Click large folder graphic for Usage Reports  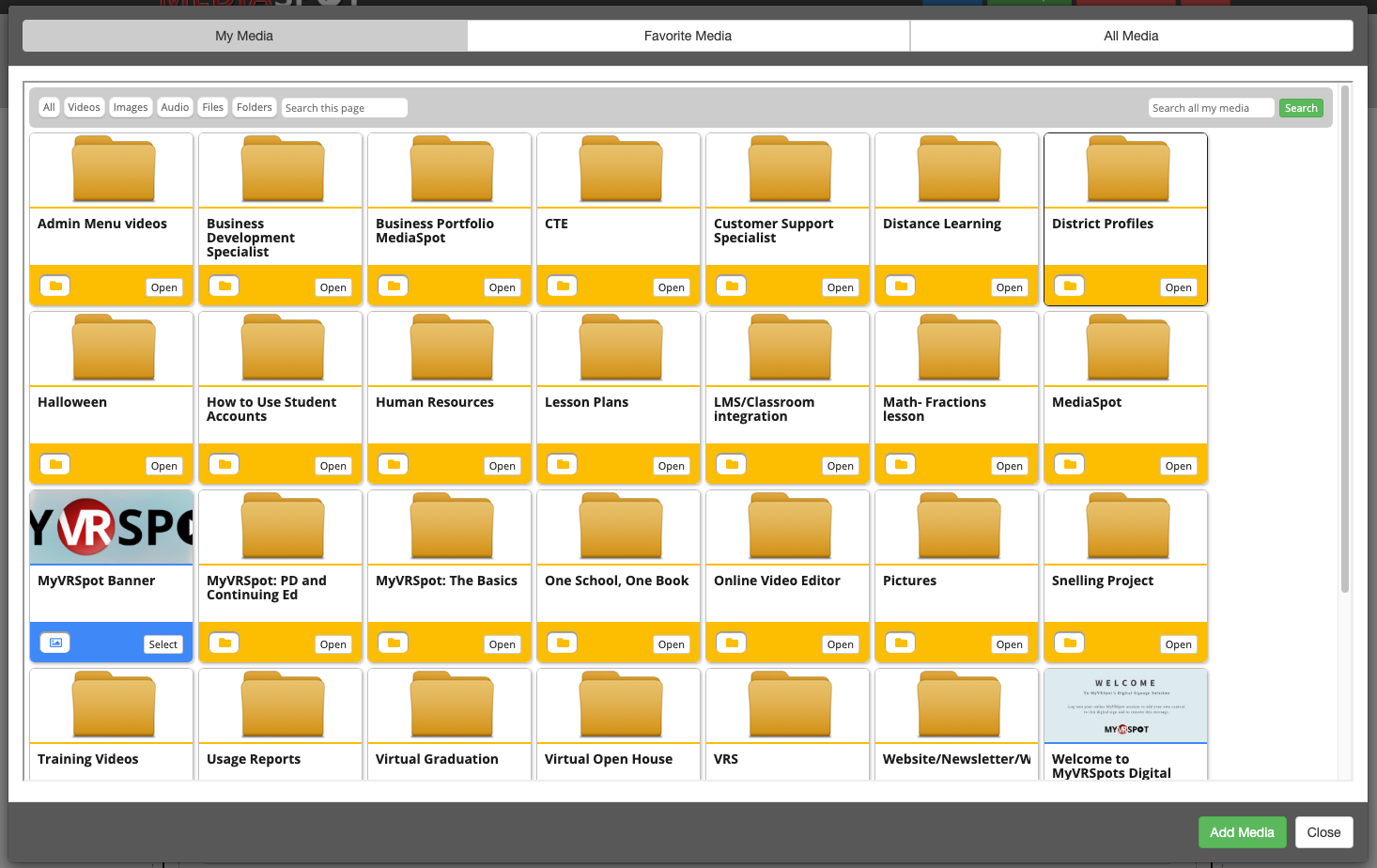(x=283, y=705)
